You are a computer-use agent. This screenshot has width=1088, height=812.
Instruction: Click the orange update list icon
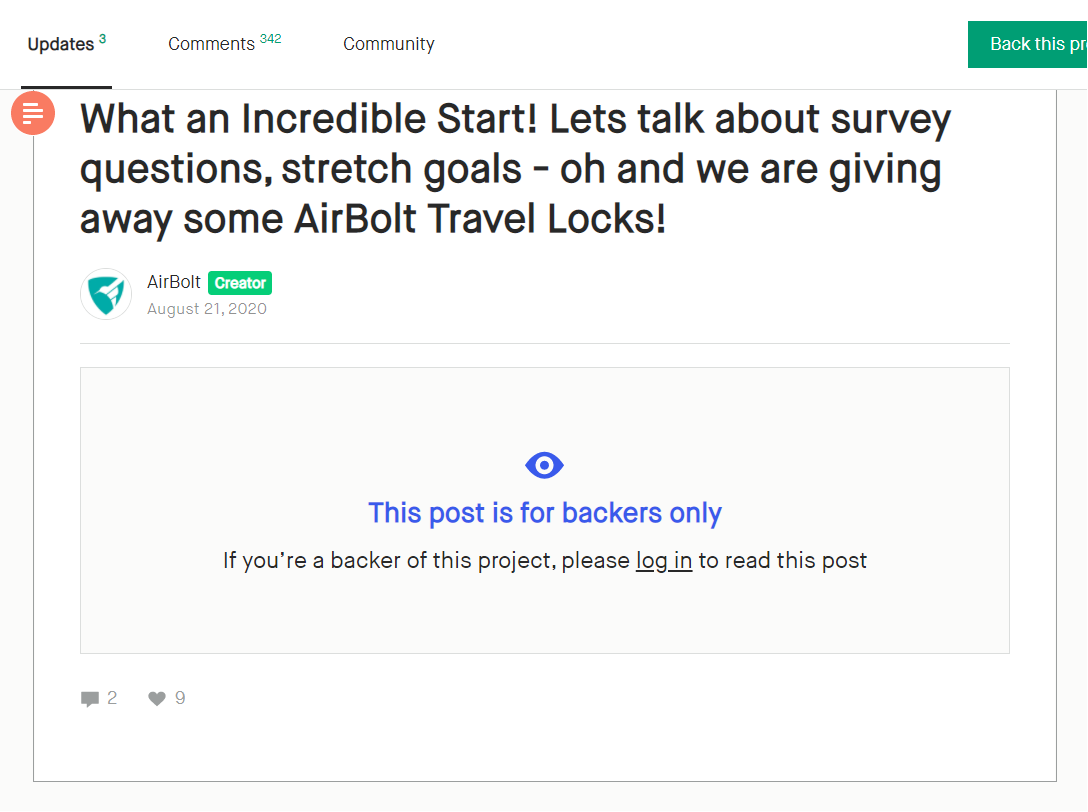tap(33, 112)
